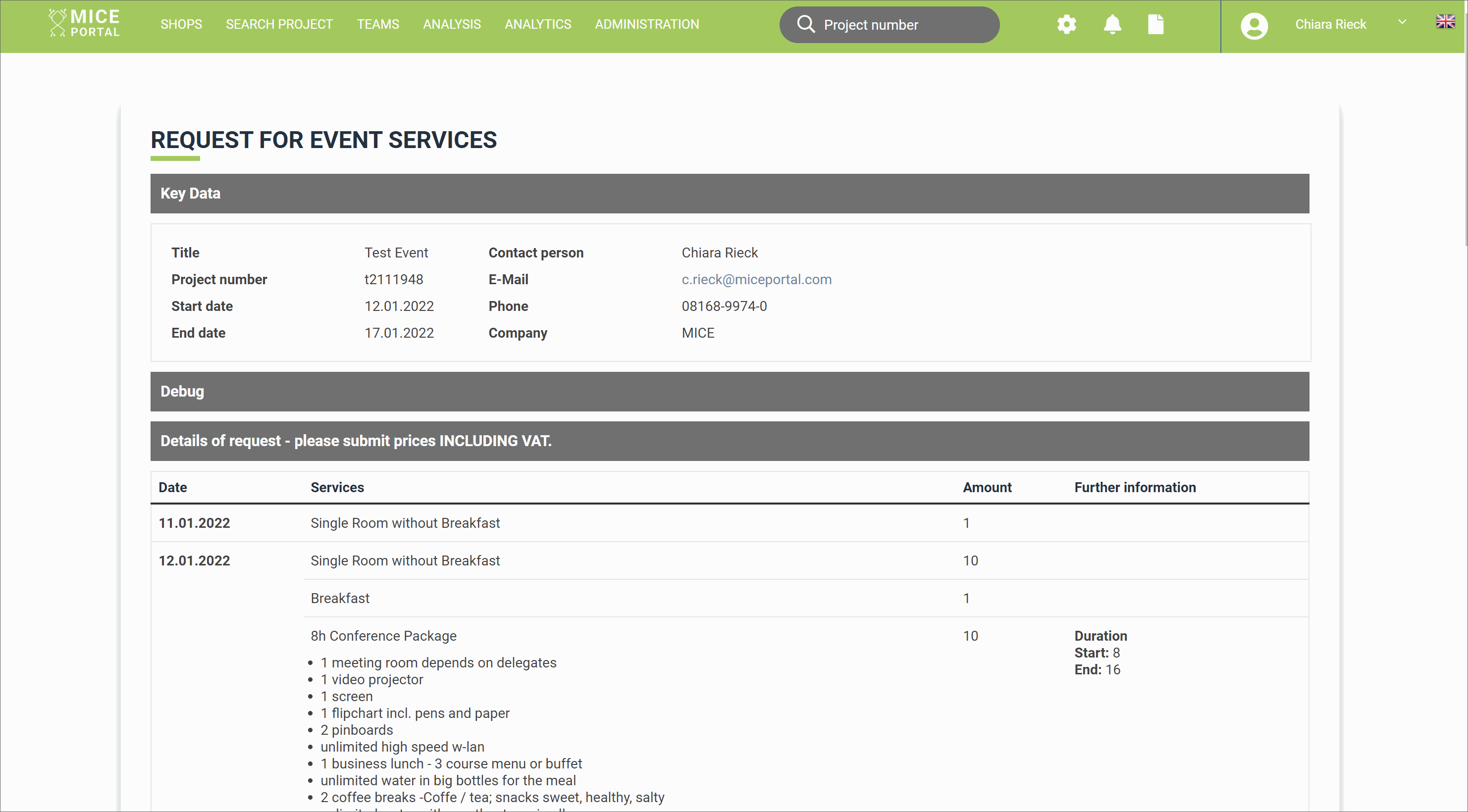1468x812 pixels.
Task: Open the ADMINISTRATION menu
Action: (647, 24)
